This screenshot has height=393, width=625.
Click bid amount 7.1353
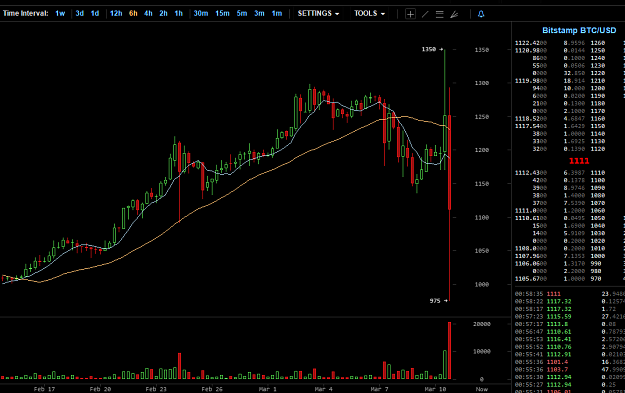point(574,256)
